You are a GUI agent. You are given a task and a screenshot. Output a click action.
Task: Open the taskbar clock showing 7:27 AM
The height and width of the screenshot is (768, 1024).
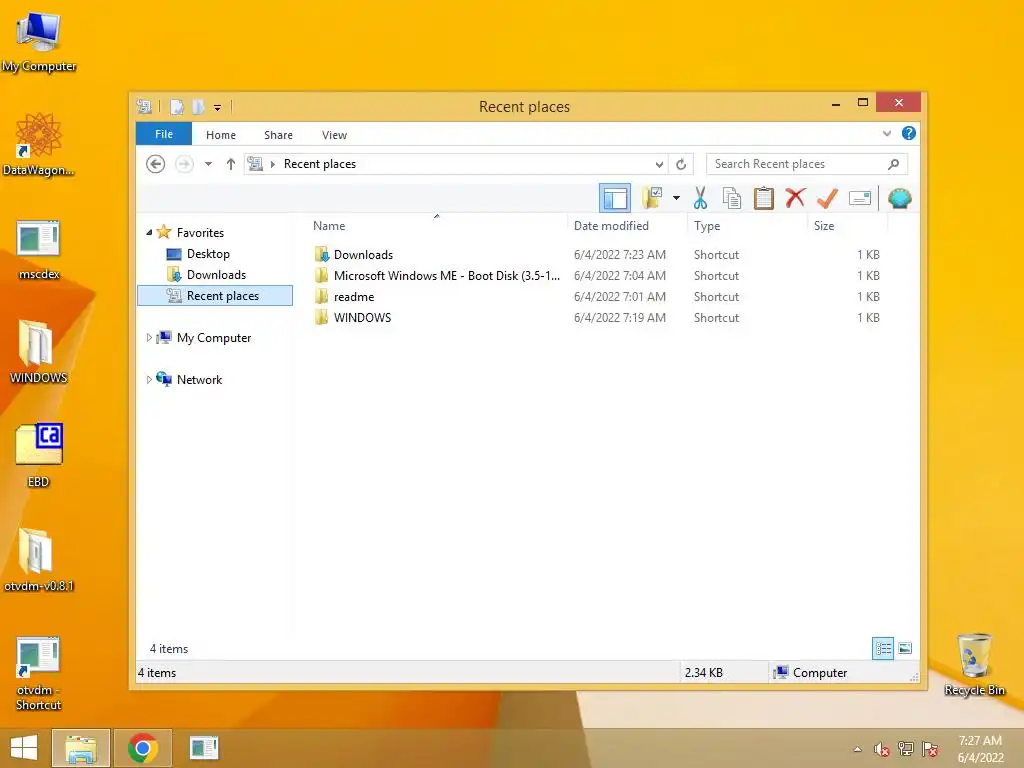980,749
